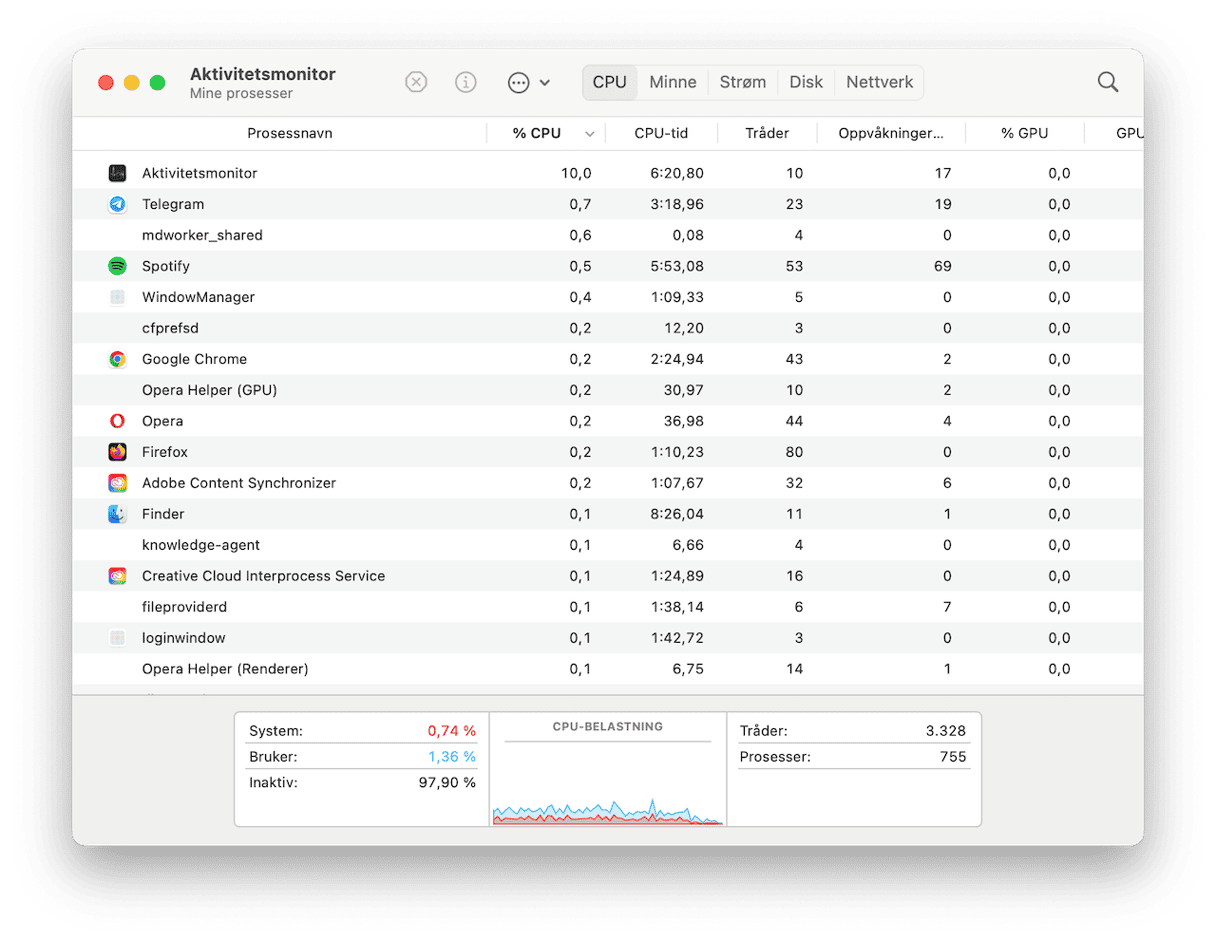Select the Opera Helper (Renderer) row
The height and width of the screenshot is (941, 1216).
pos(608,669)
